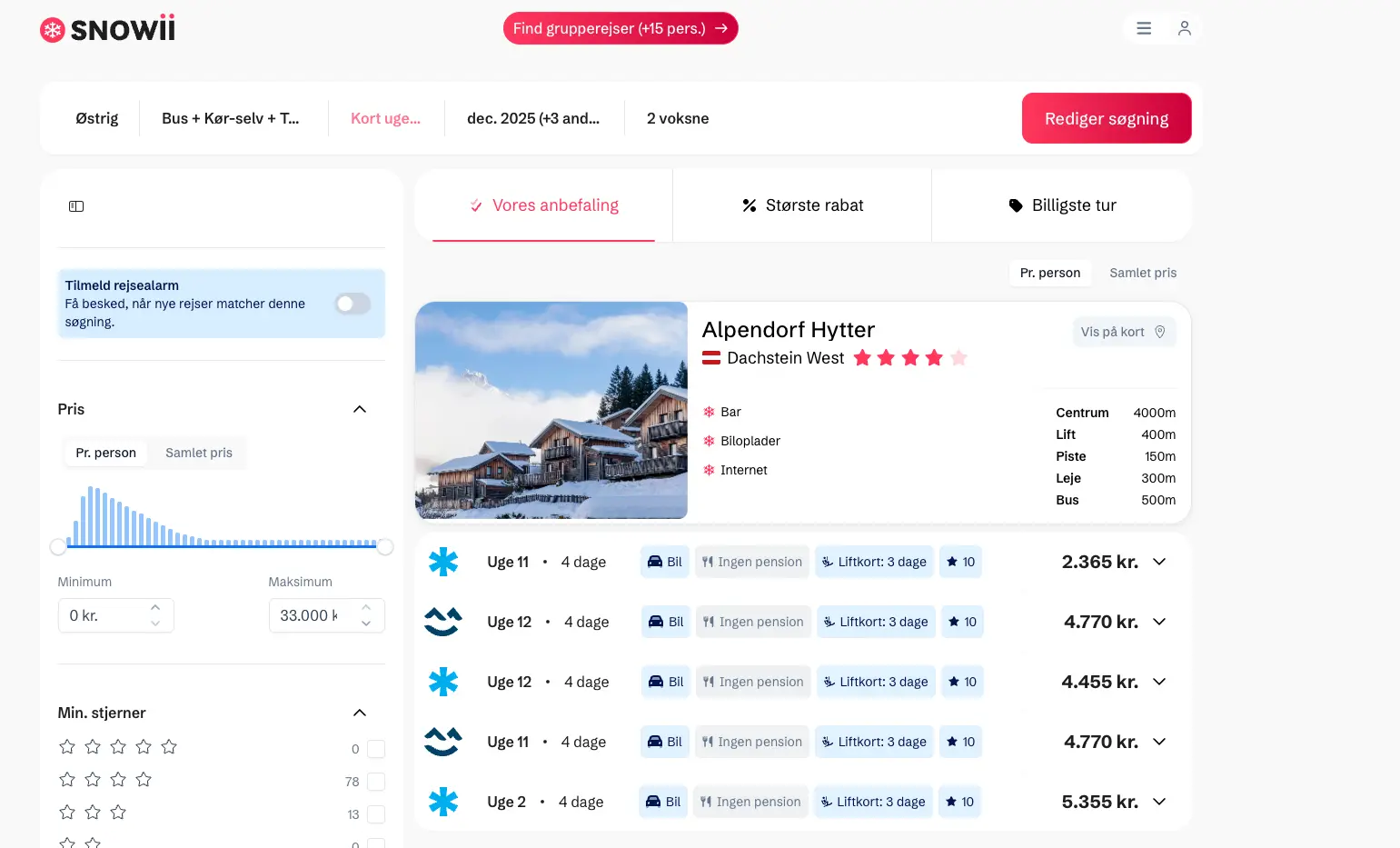Click Find grupperejser (+15 pers.) button

pyautogui.click(x=621, y=28)
